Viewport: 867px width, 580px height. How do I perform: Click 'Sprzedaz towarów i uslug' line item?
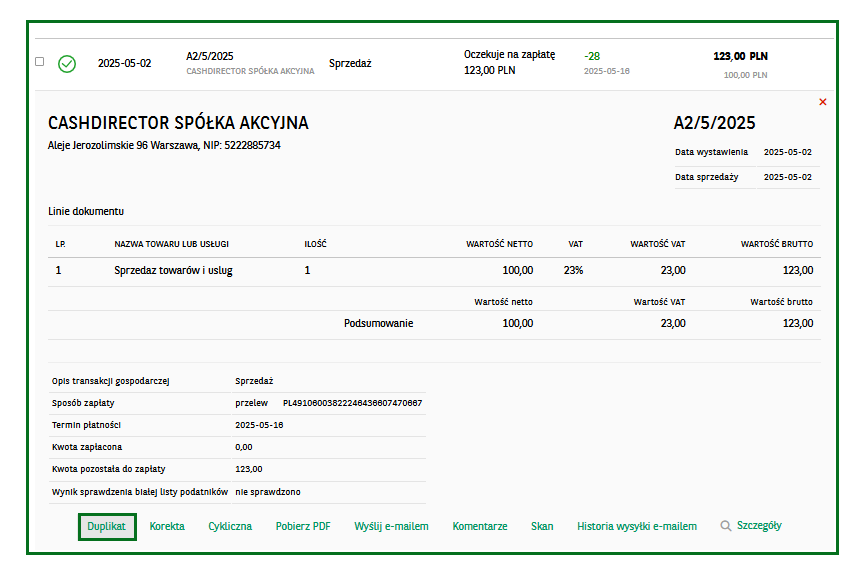(173, 270)
